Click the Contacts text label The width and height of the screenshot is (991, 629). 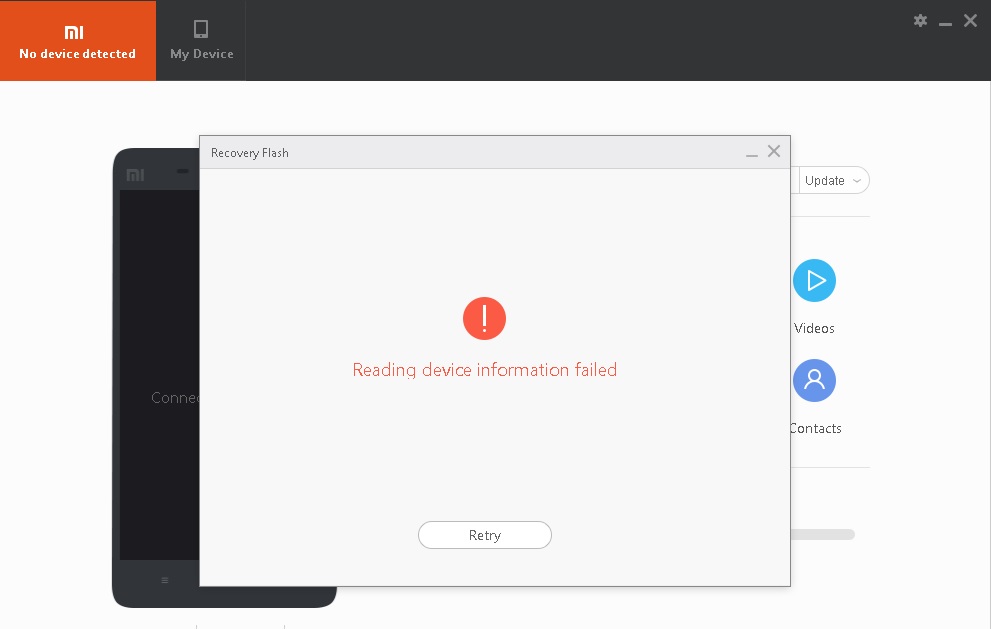[x=815, y=428]
